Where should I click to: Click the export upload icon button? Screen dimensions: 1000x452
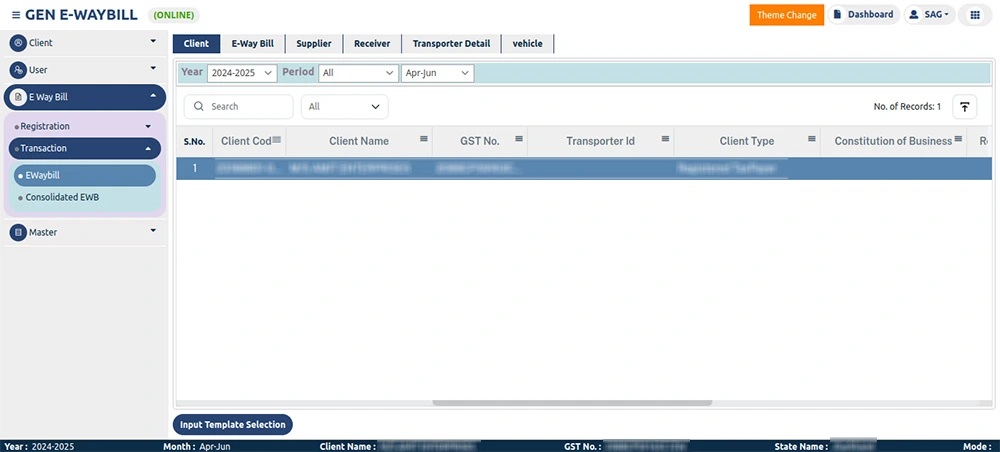point(964,107)
